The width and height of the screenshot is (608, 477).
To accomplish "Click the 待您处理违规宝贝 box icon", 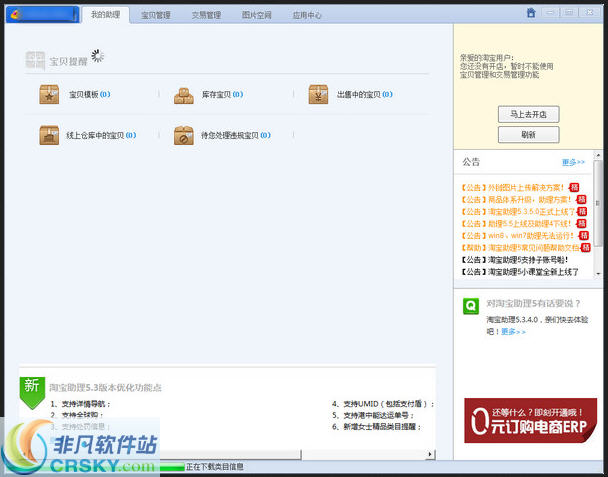I will [184, 135].
